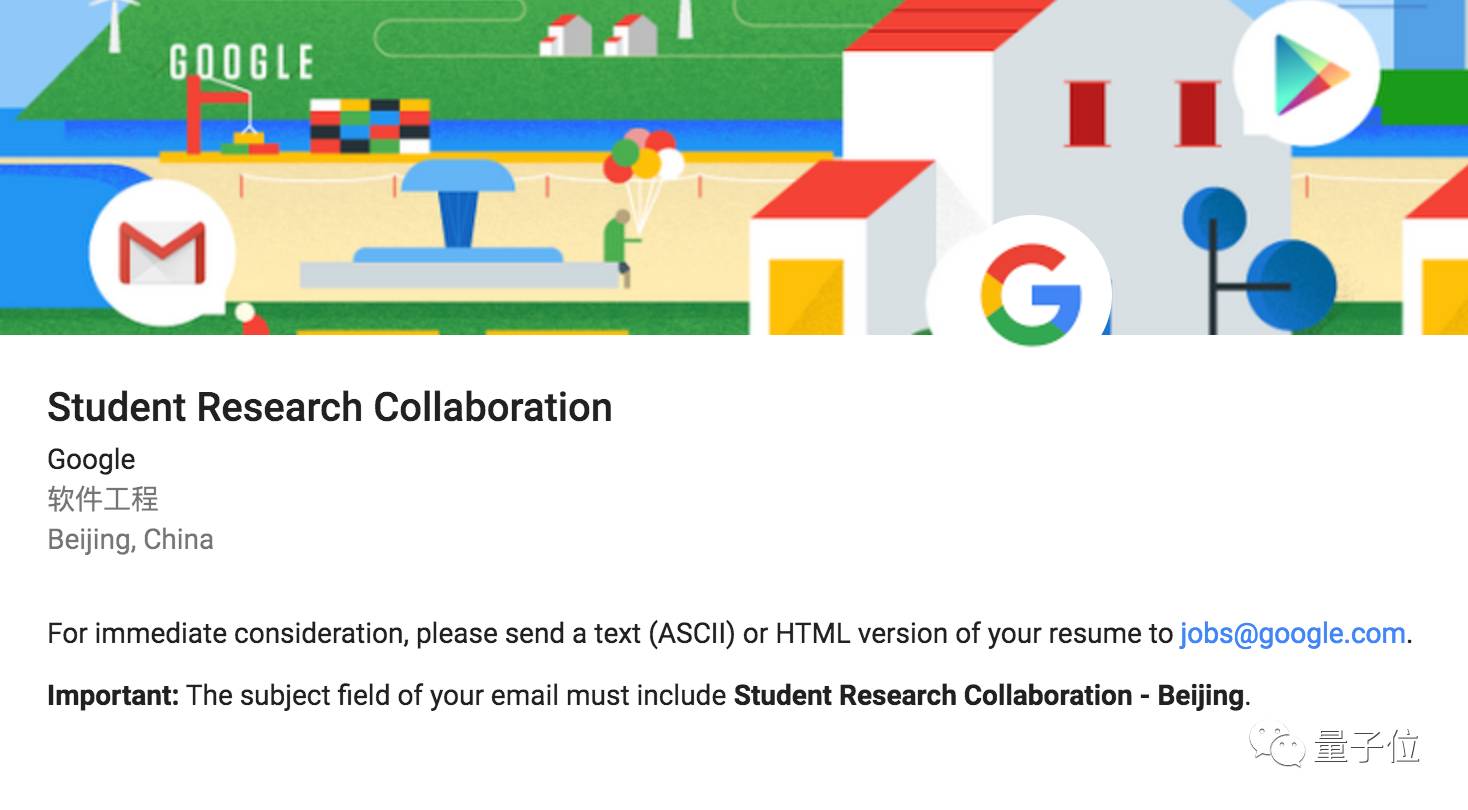Image resolution: width=1468 pixels, height=810 pixels.
Task: Click the stacked shipping containers illustration
Action: (x=369, y=126)
